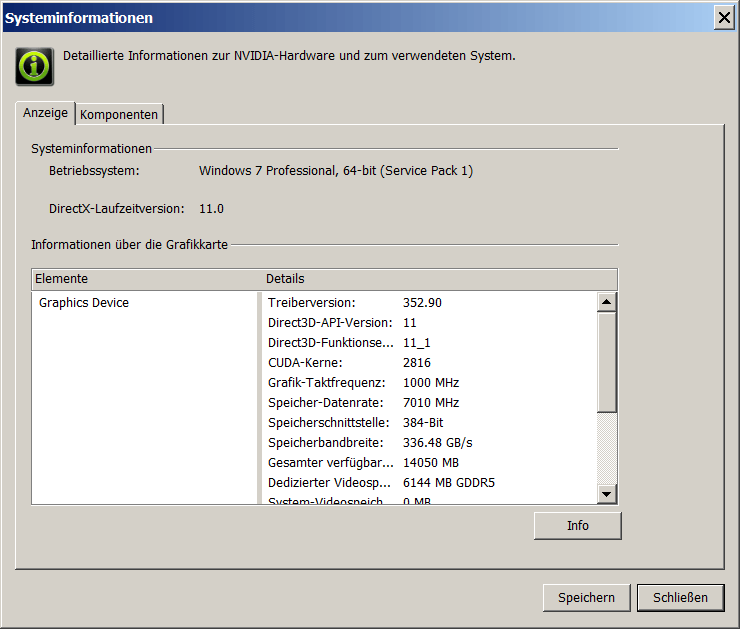This screenshot has height=629, width=740.
Task: Select the Anzeige tab
Action: coord(45,113)
